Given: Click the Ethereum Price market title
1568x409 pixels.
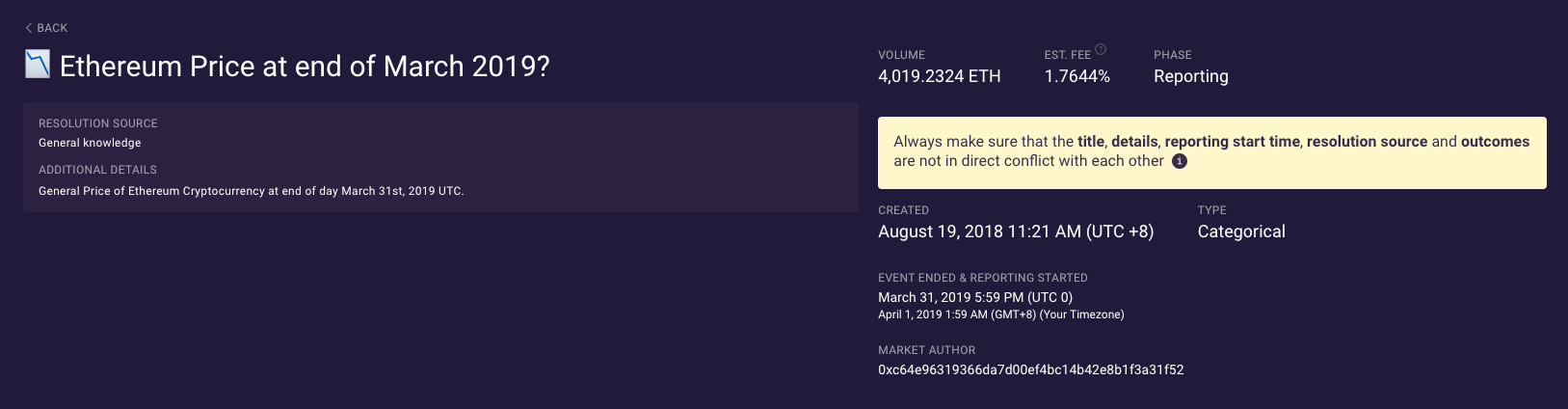Looking at the screenshot, I should tap(305, 67).
